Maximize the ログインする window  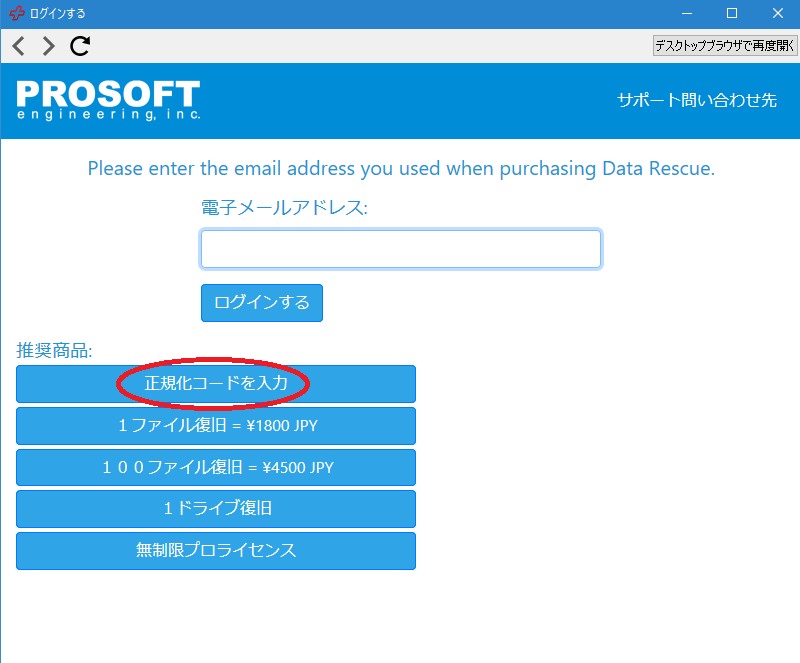coord(732,13)
